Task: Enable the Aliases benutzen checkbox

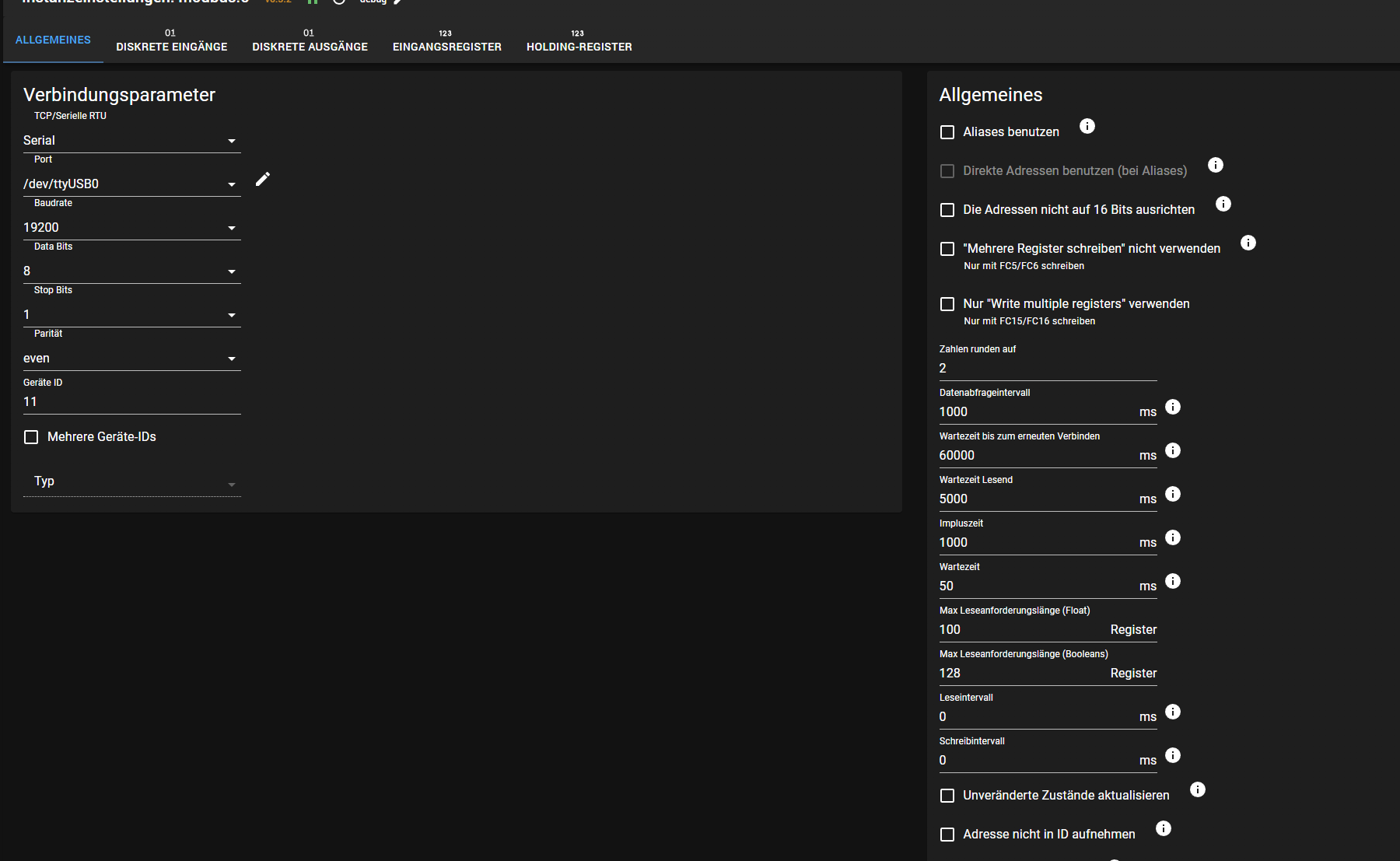Action: click(947, 132)
